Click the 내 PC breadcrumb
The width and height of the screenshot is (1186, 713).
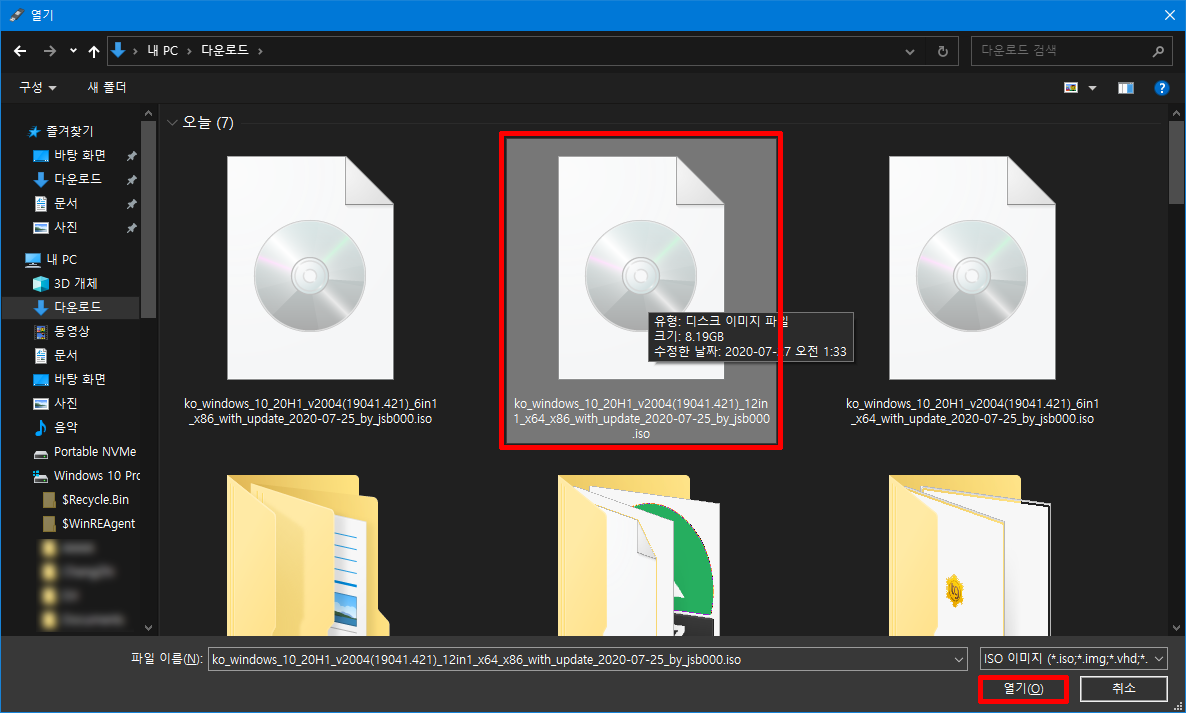pos(162,51)
